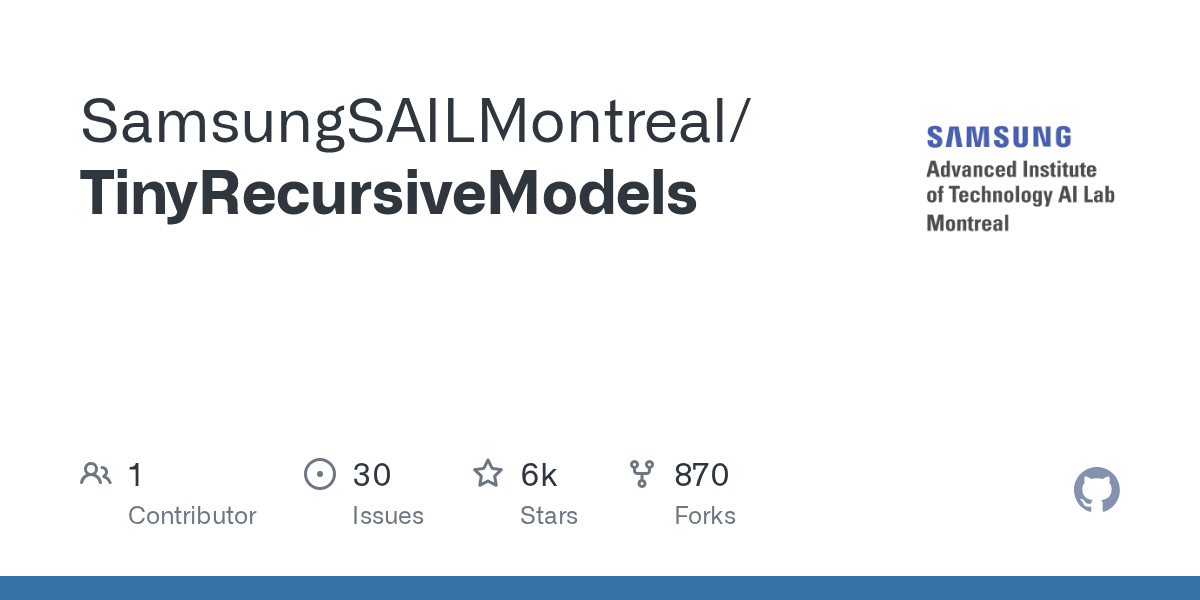Select the Issues label

(x=388, y=516)
